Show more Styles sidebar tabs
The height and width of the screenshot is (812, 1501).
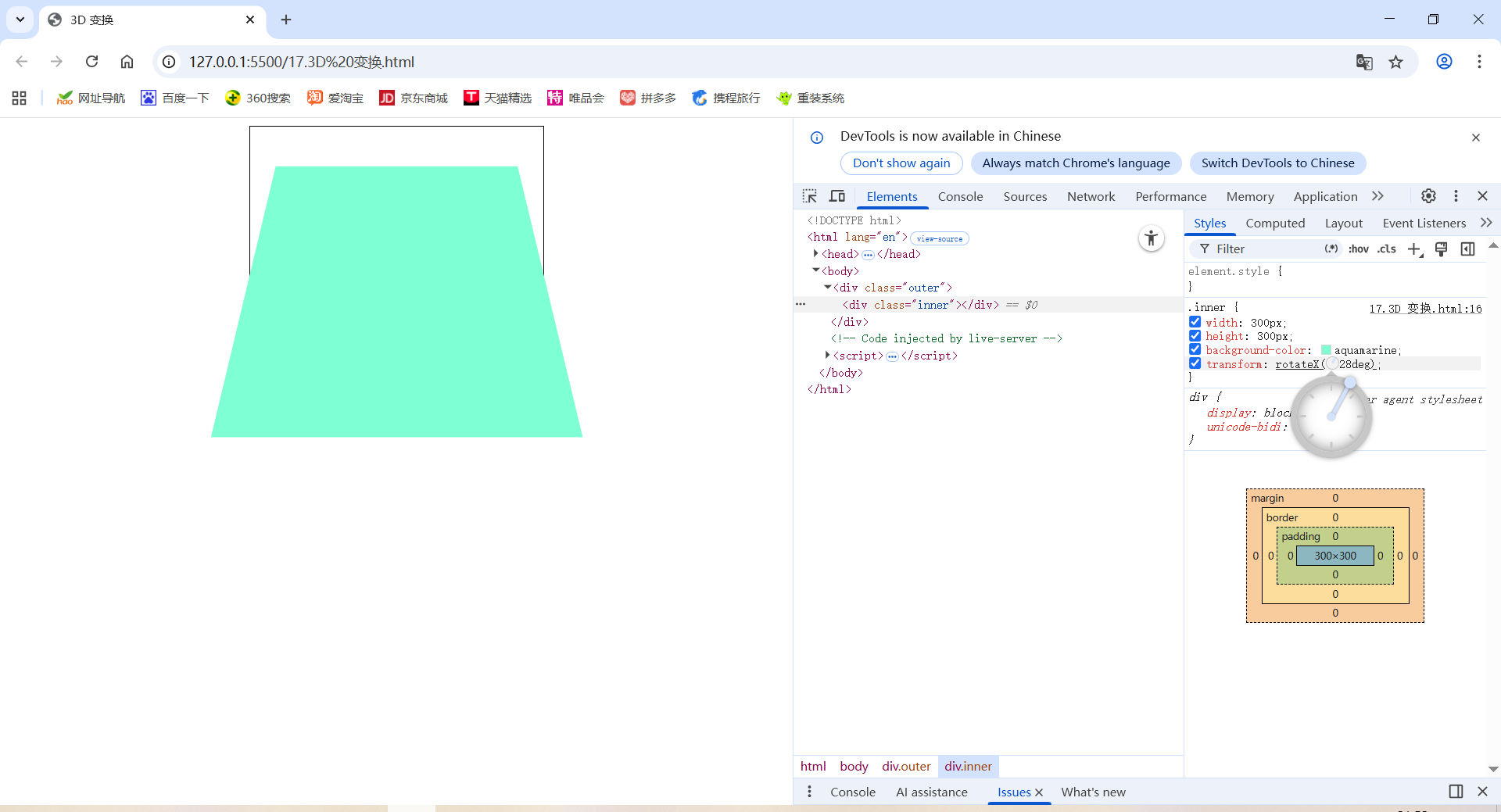point(1486,223)
